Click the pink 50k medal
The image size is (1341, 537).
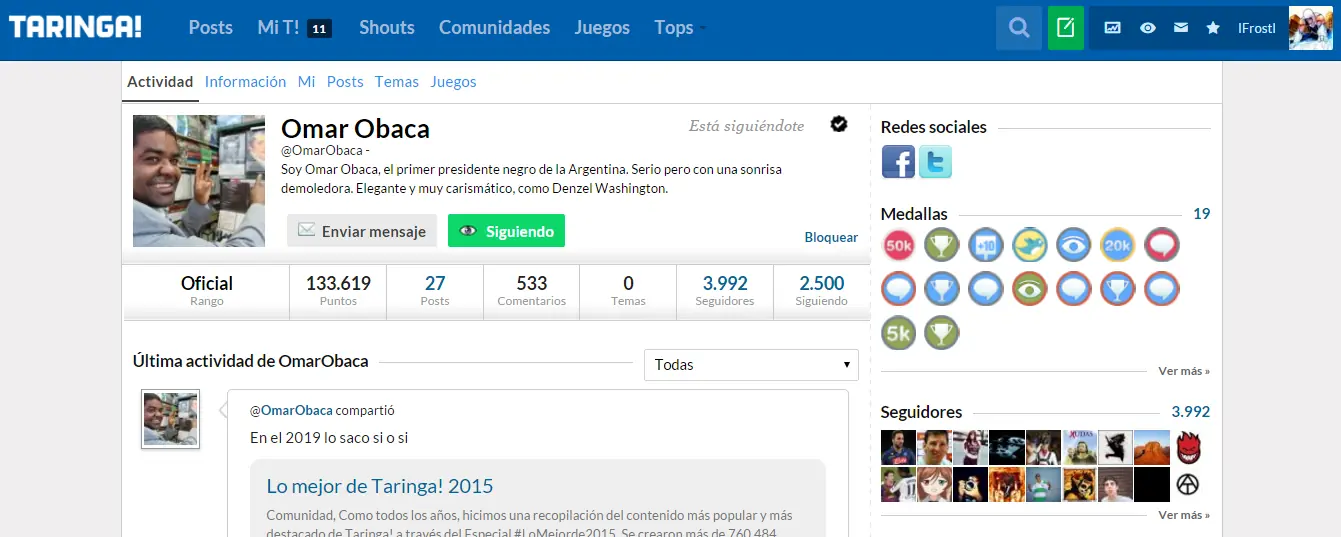(x=899, y=245)
